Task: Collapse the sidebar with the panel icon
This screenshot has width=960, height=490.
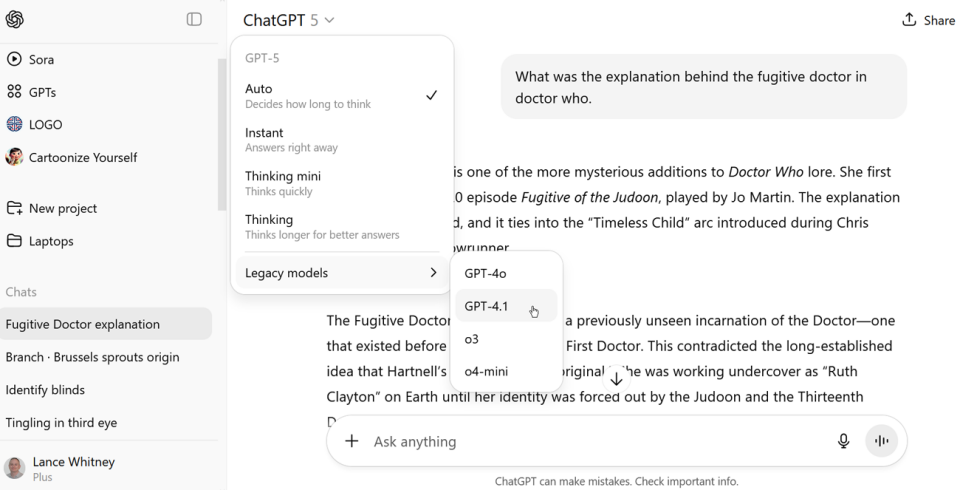Action: click(194, 19)
